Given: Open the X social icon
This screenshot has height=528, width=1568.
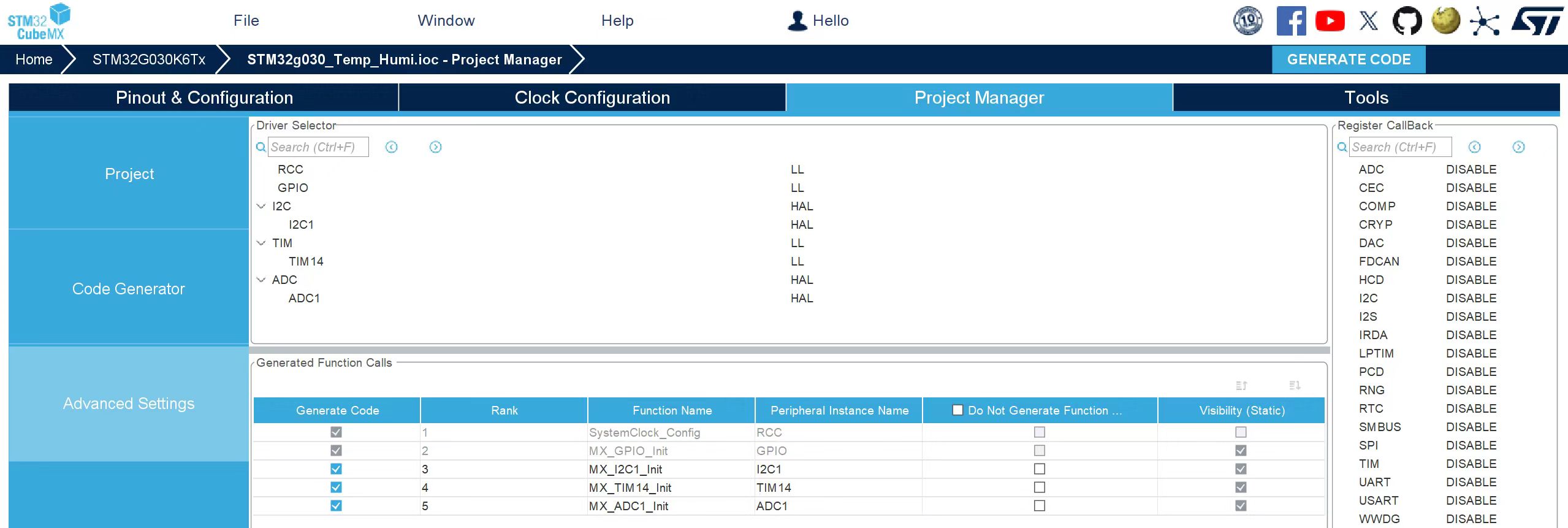Looking at the screenshot, I should coord(1368,21).
